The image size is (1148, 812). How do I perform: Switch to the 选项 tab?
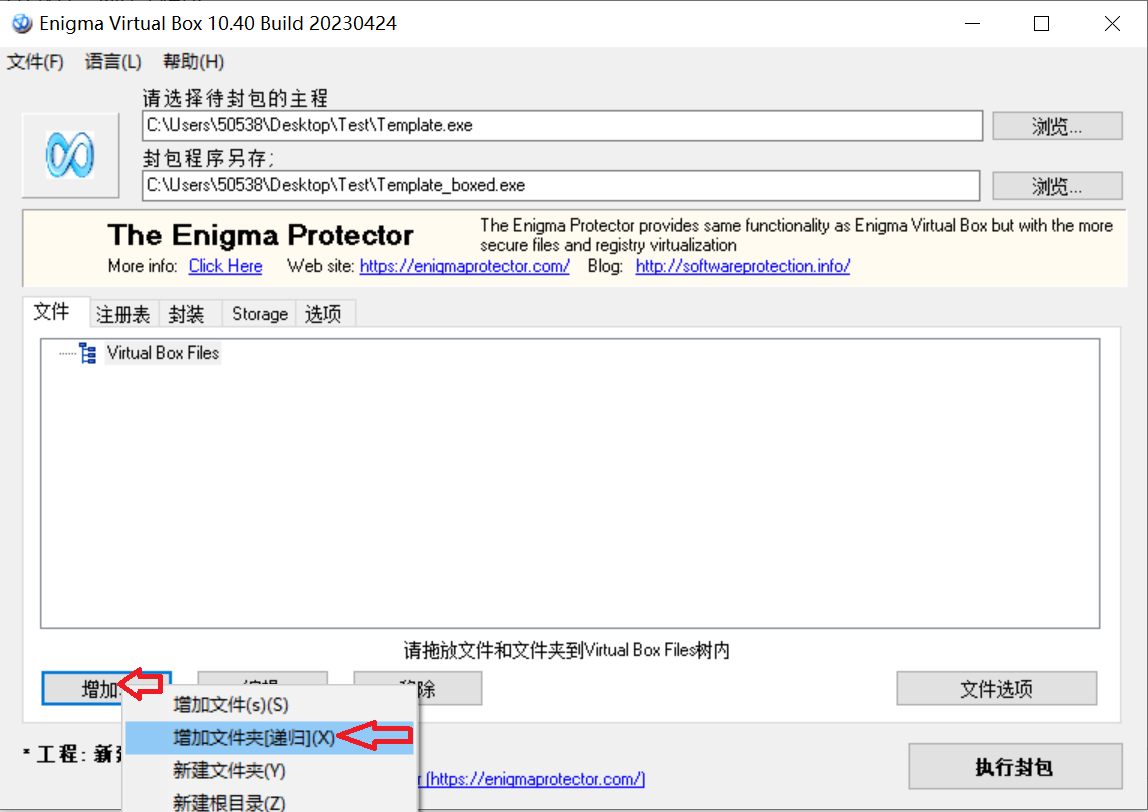324,314
